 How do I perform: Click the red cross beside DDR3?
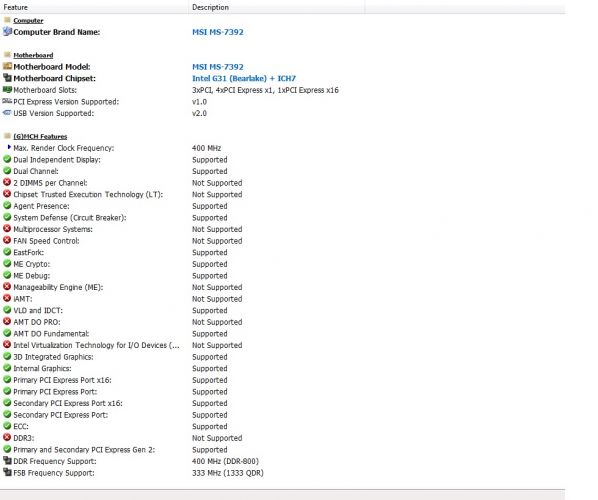(x=7, y=437)
